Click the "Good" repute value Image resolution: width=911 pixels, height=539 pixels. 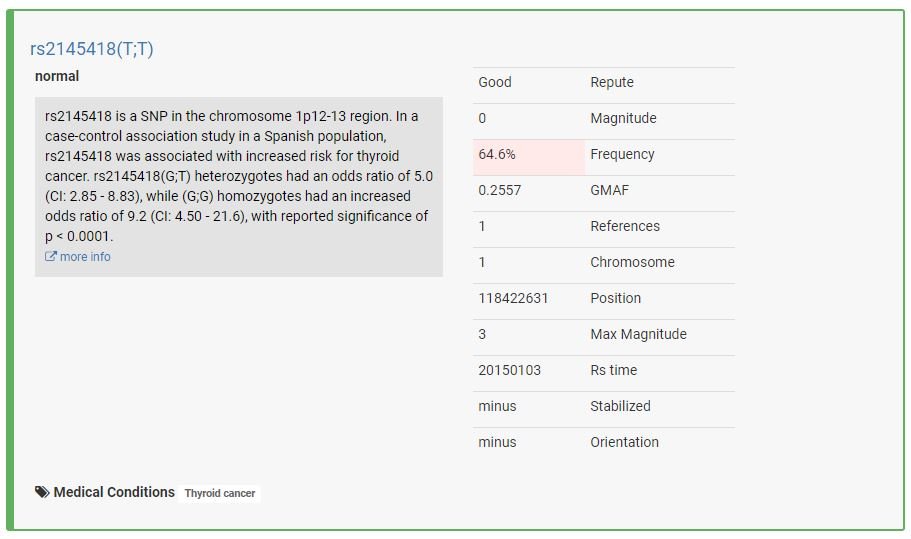click(495, 82)
